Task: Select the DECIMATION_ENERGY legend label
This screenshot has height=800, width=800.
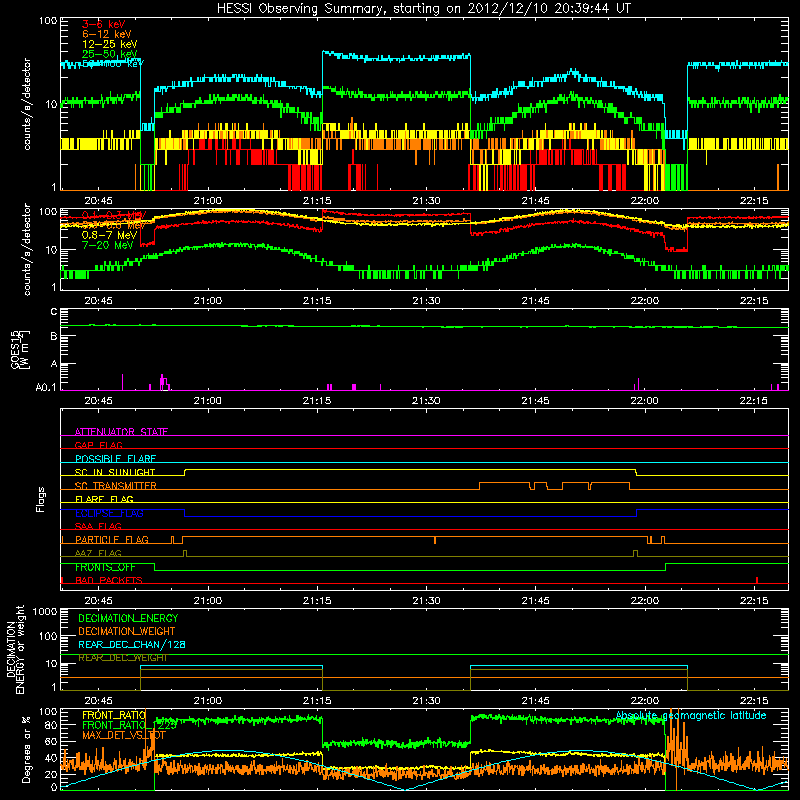Action: [128, 618]
